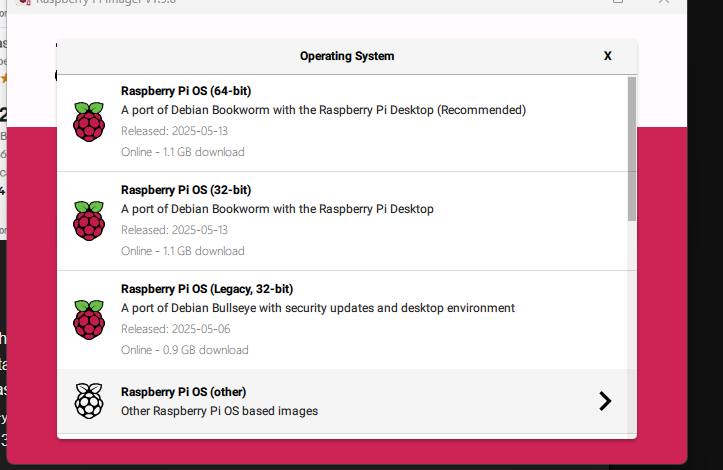Click the red raspberry icon for Legacy 32-bit
723x470 pixels.
pyautogui.click(x=89, y=319)
